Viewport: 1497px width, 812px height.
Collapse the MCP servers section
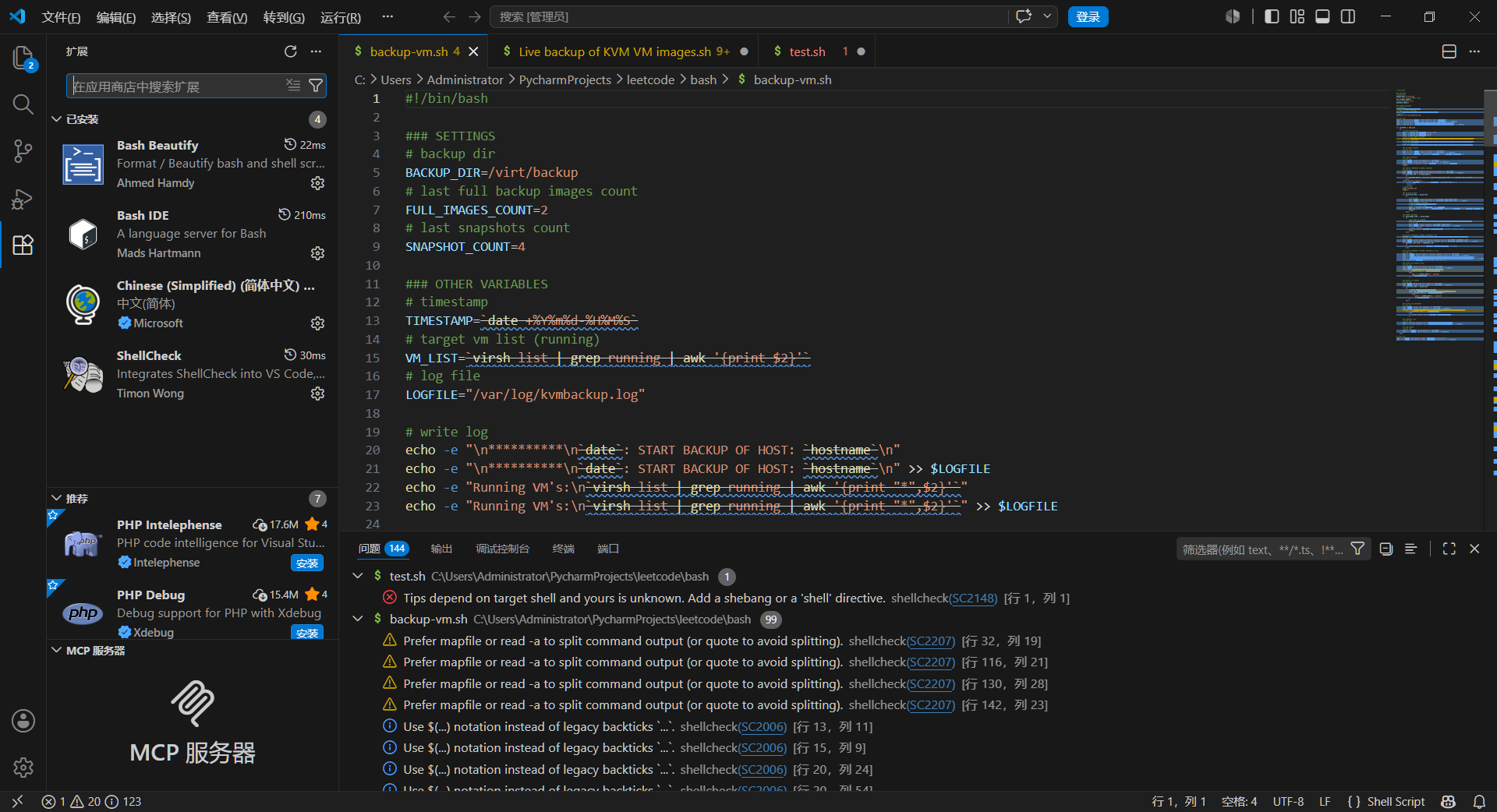(56, 650)
